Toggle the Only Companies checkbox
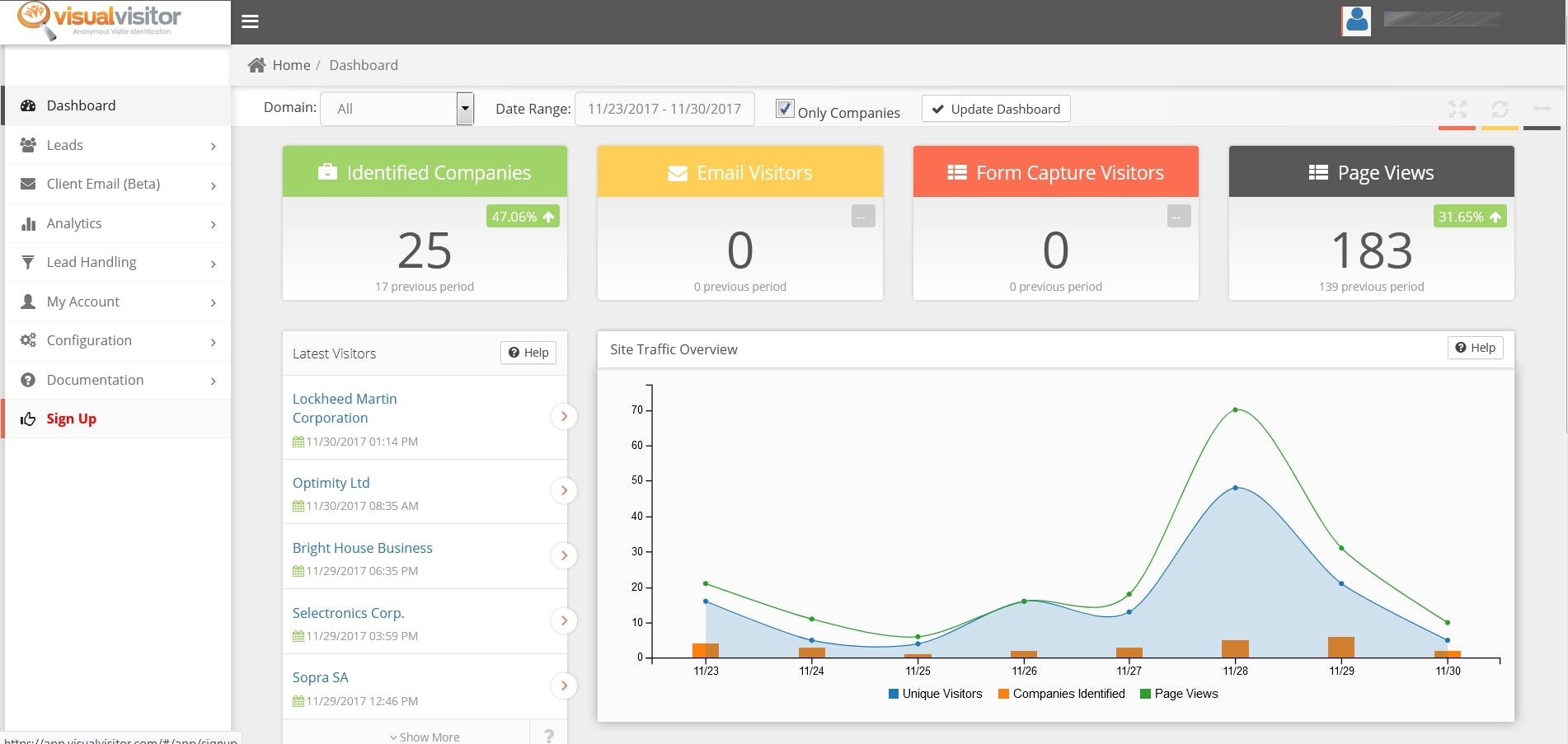Image resolution: width=1568 pixels, height=744 pixels. [x=783, y=108]
